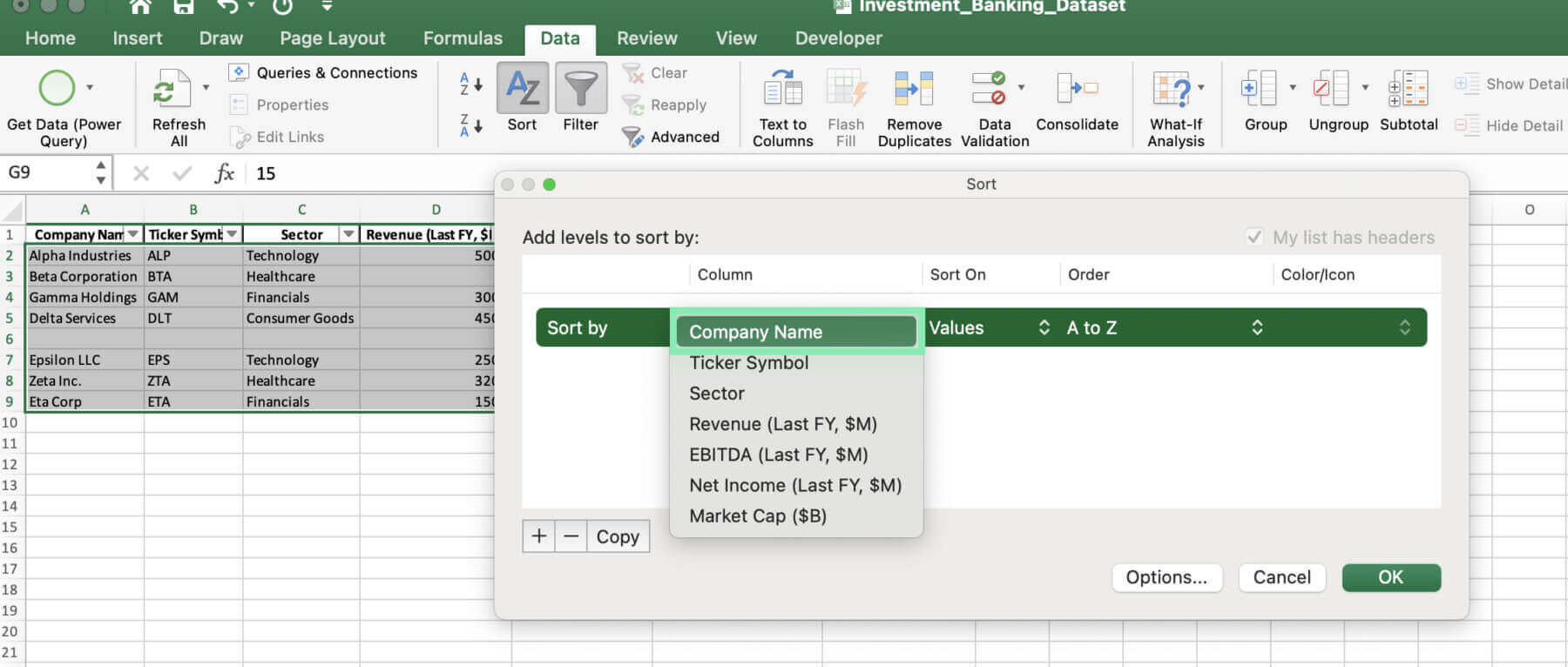Switch to the Review tab
The height and width of the screenshot is (667, 1568).
647,38
